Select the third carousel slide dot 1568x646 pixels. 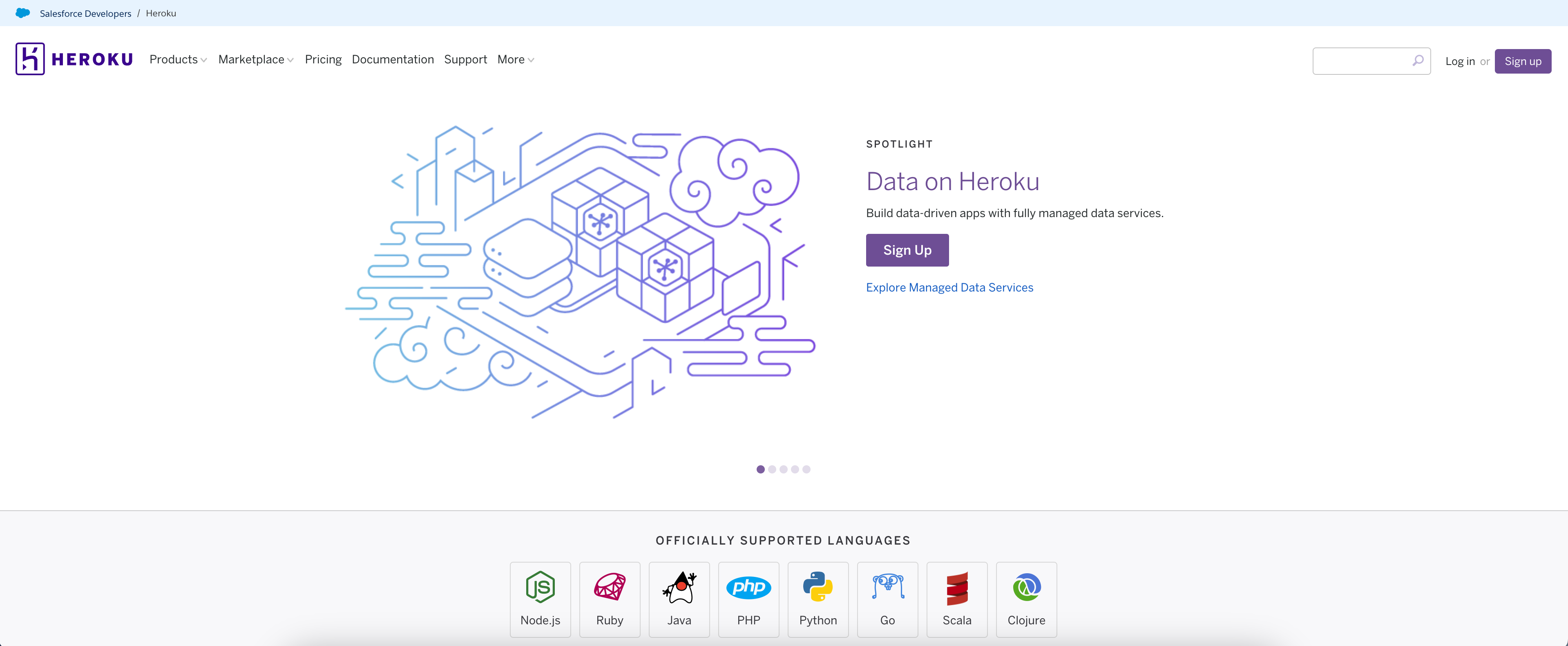pos(784,469)
